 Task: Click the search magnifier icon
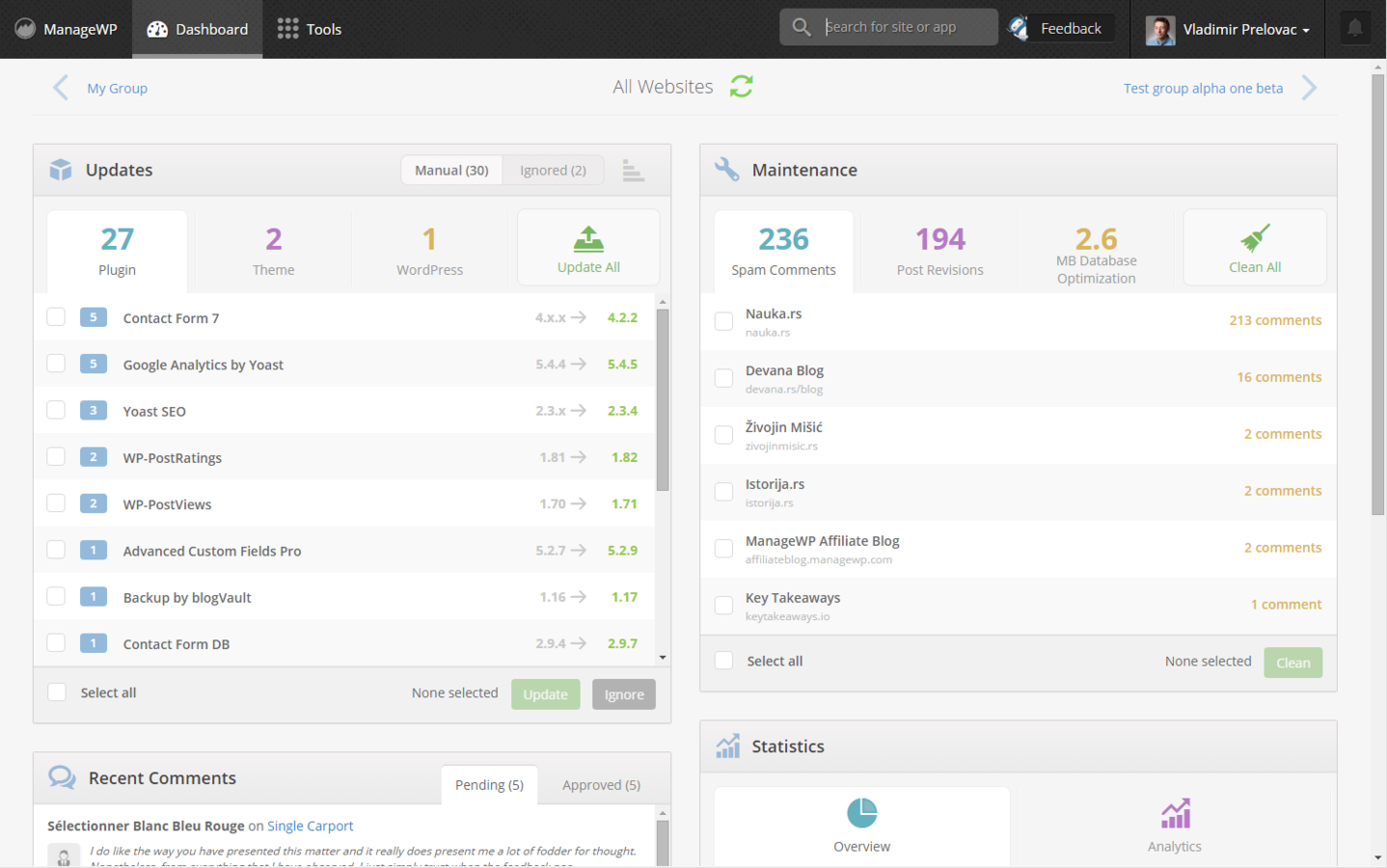[802, 27]
